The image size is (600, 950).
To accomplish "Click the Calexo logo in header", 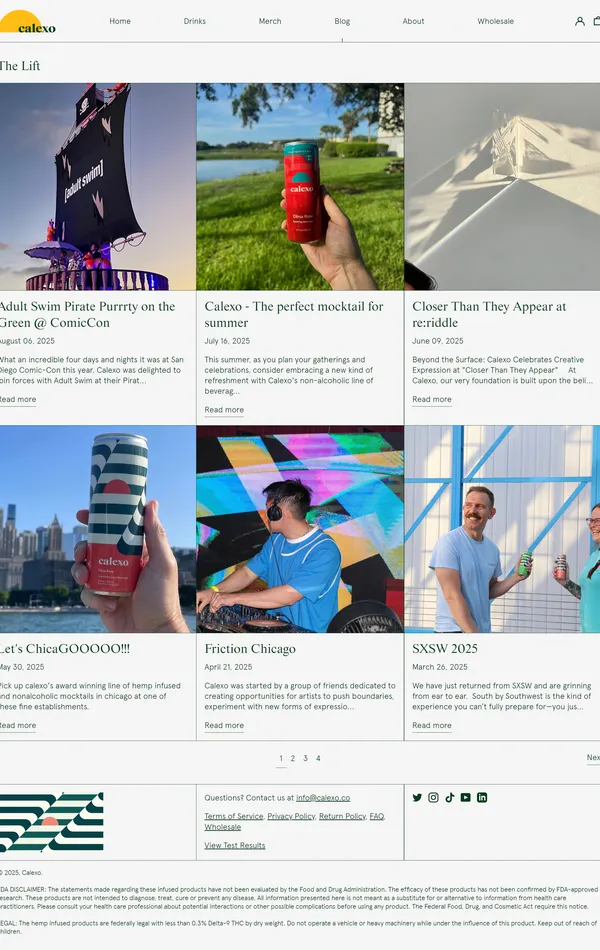I will tap(28, 22).
